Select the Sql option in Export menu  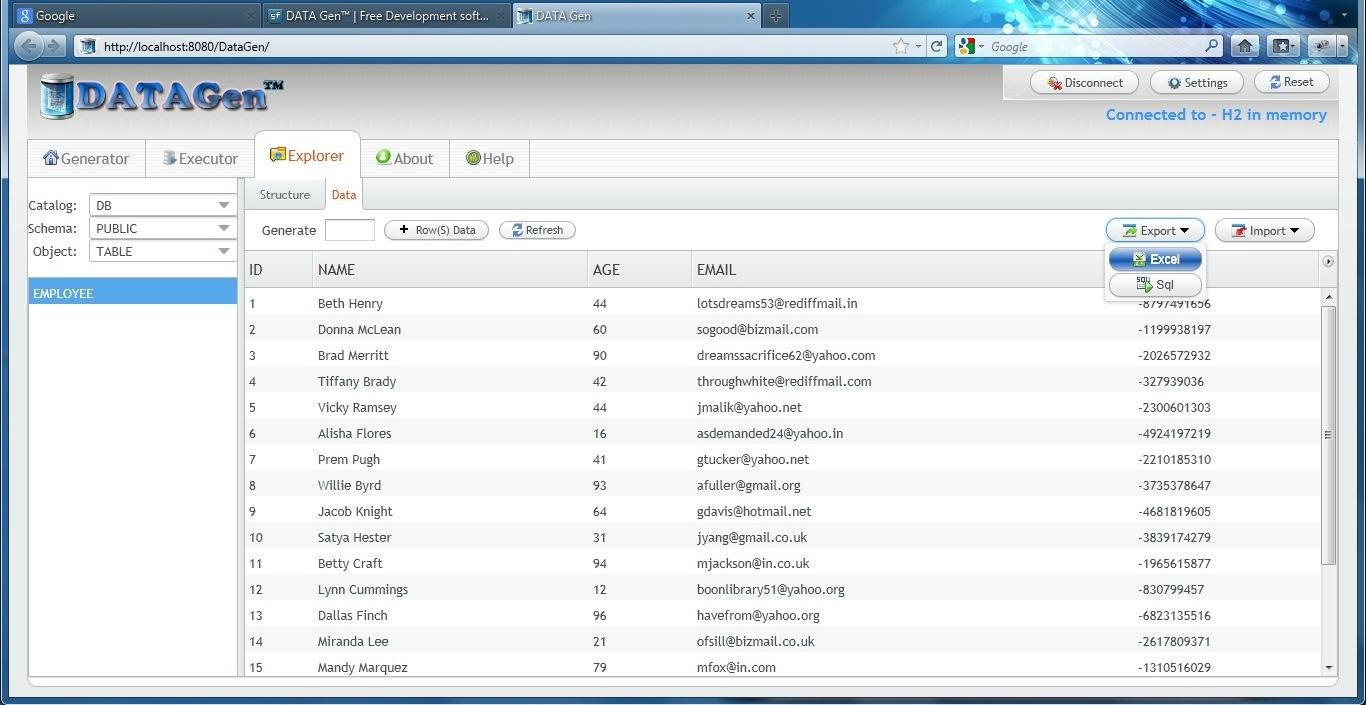coord(1154,284)
